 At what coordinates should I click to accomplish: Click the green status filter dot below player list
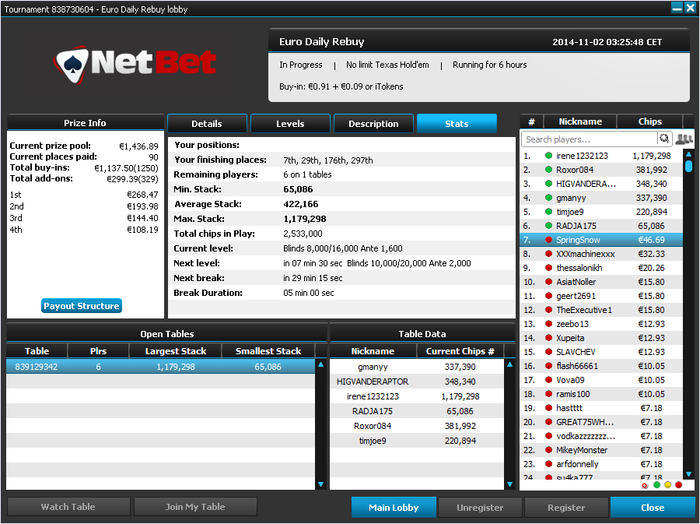[x=657, y=485]
